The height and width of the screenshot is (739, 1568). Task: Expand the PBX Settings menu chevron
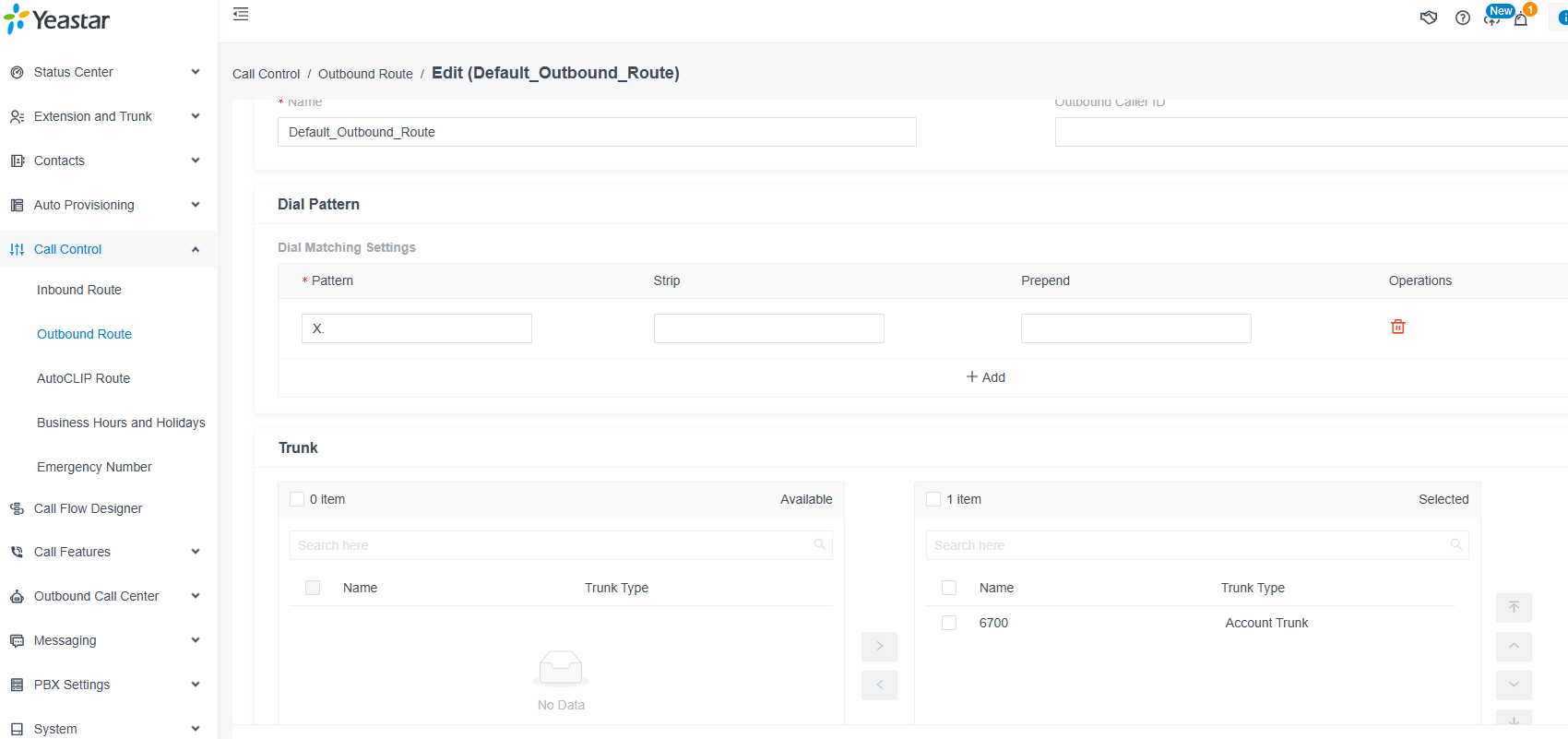196,685
